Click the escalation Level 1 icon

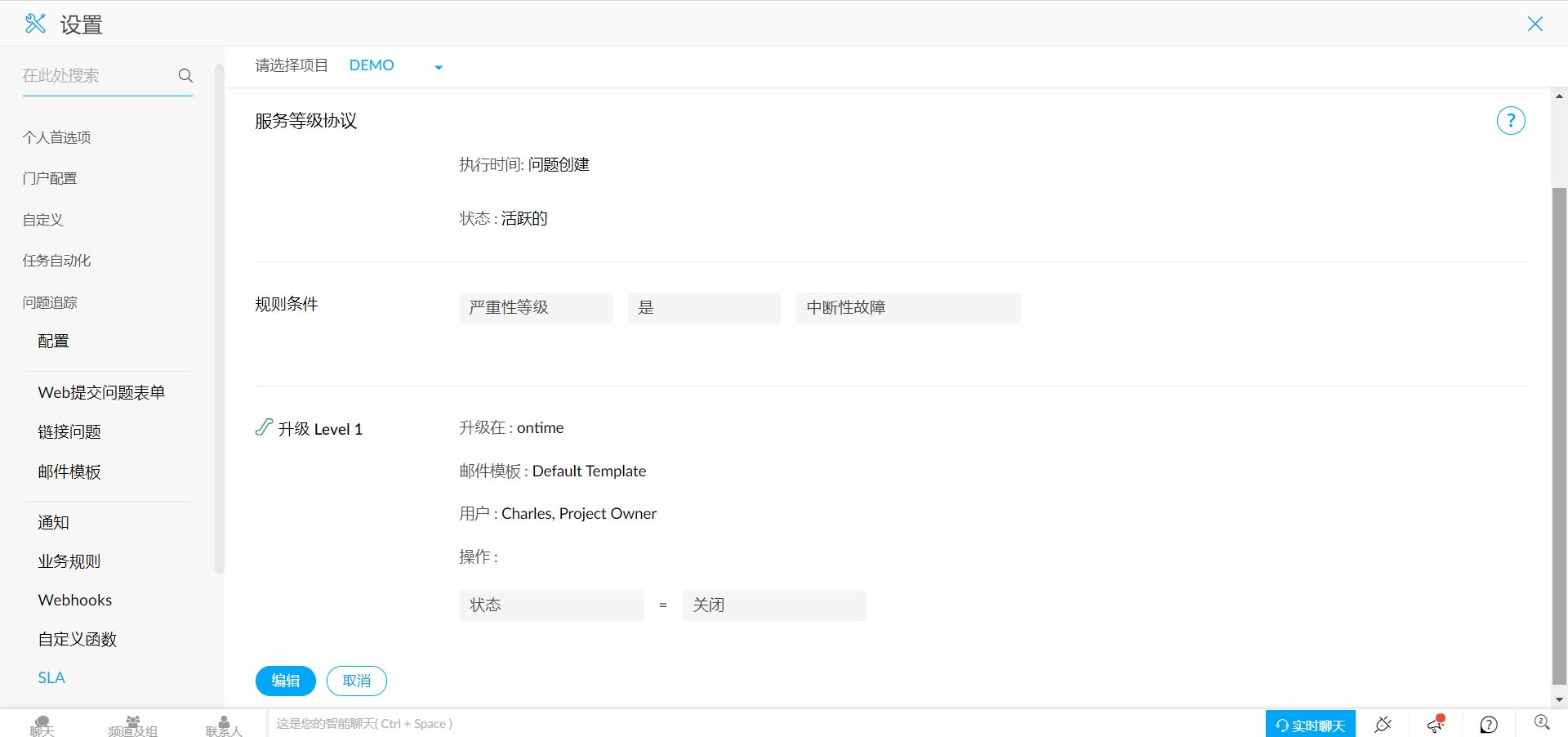tap(264, 427)
